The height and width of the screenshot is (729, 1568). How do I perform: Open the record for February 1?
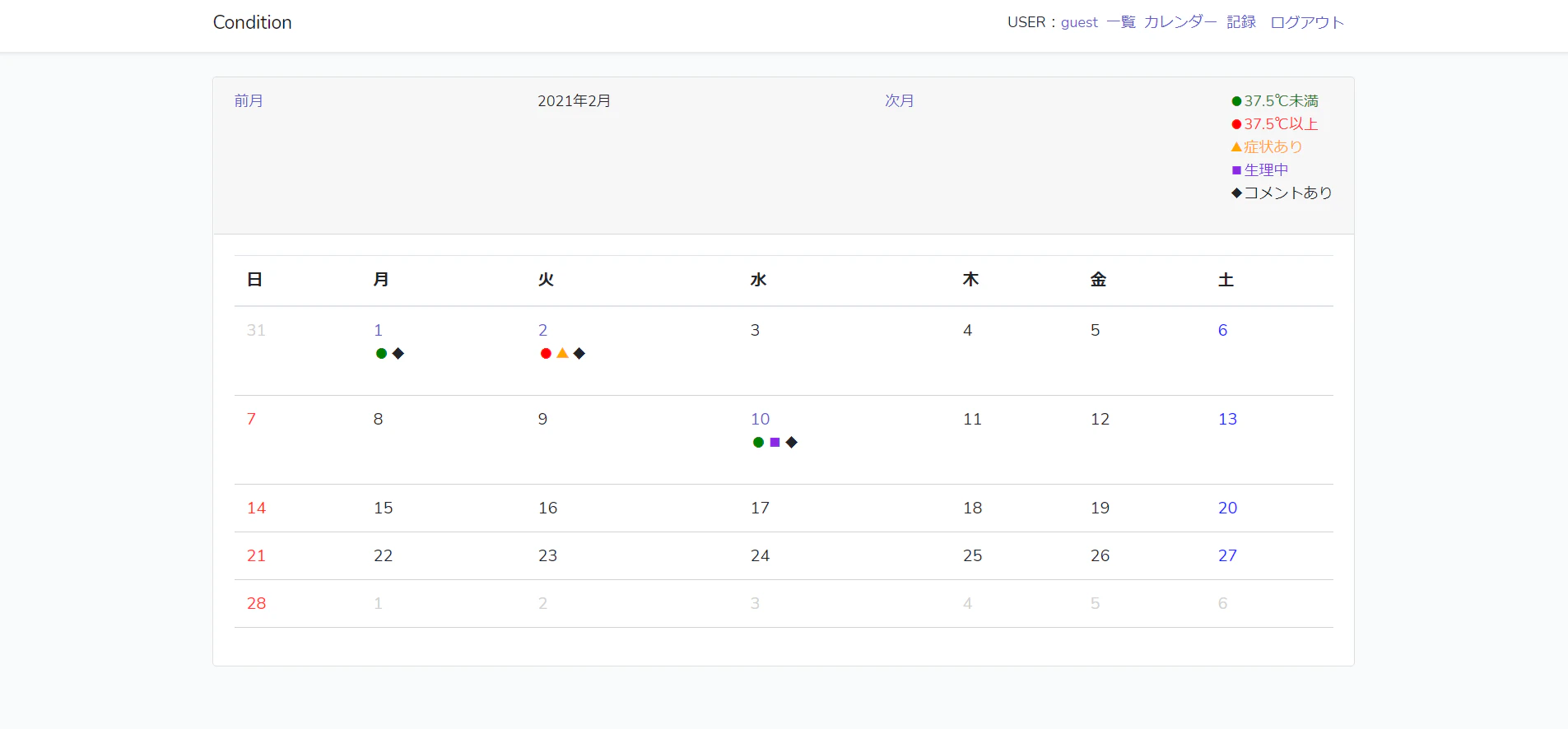click(x=379, y=330)
